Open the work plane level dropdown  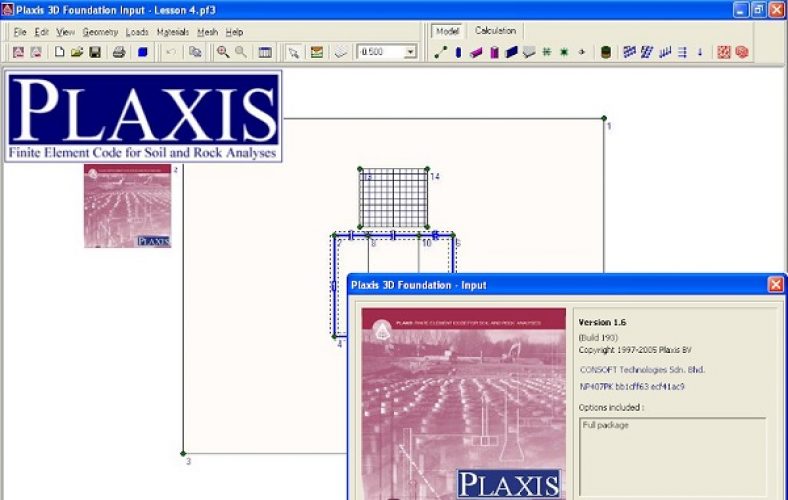(x=411, y=52)
